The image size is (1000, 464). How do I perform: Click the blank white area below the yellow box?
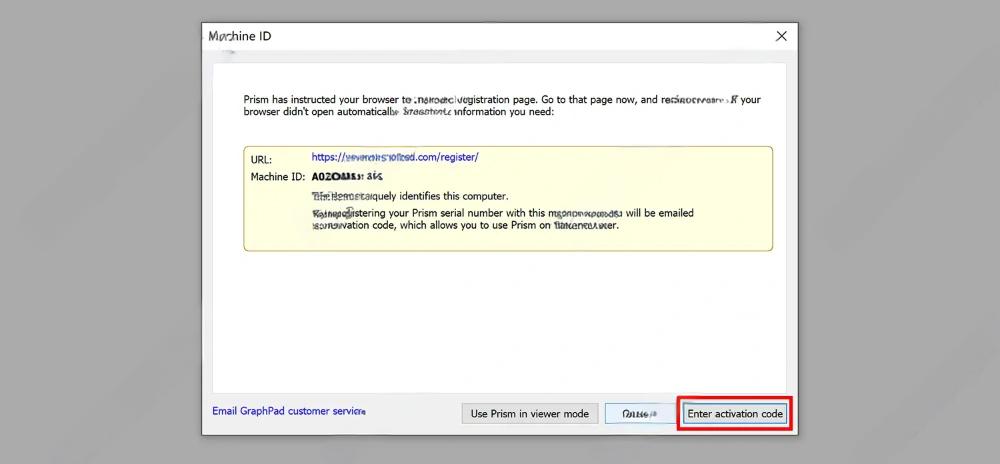(500, 320)
